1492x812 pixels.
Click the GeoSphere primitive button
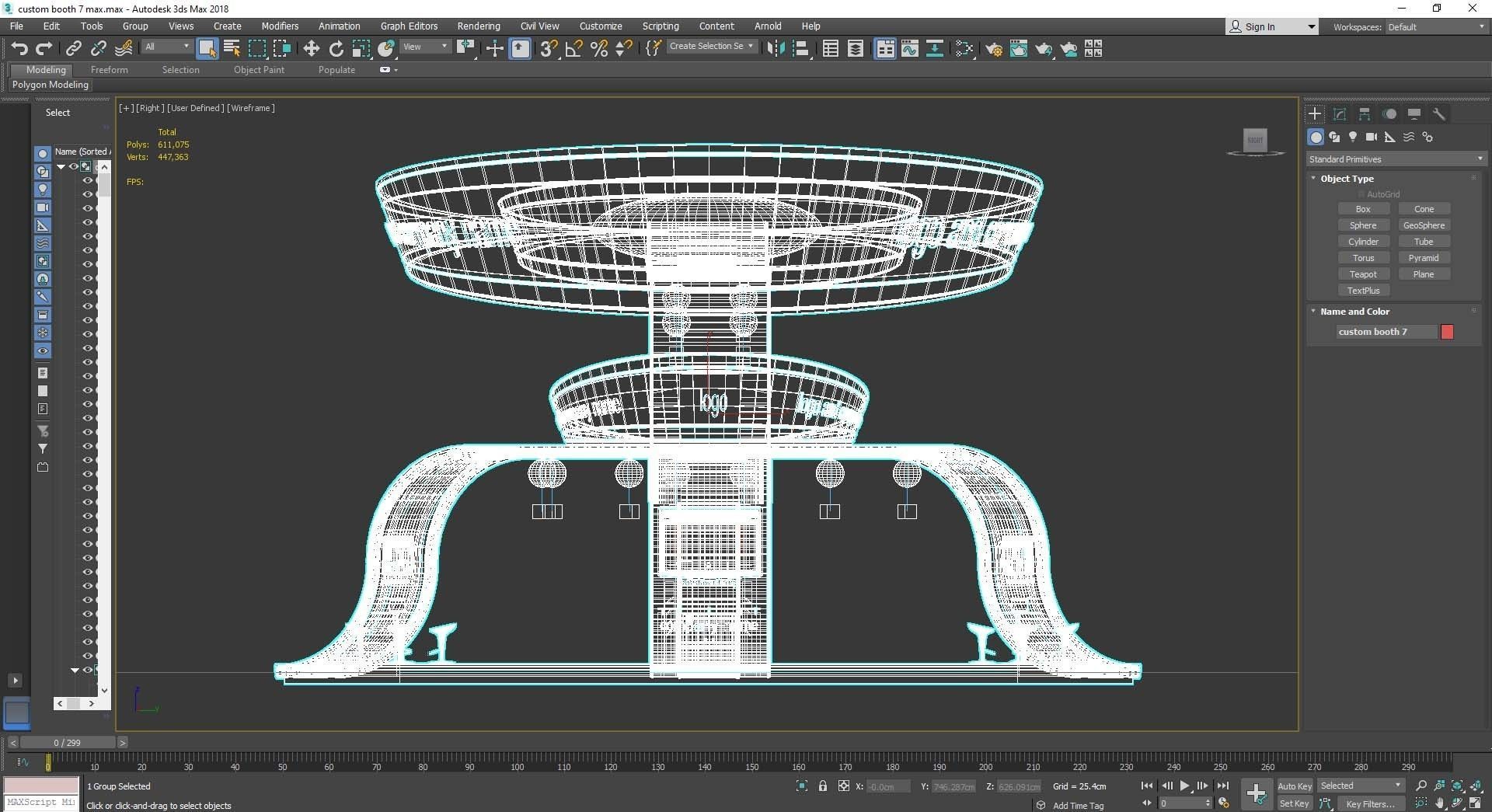coord(1424,225)
